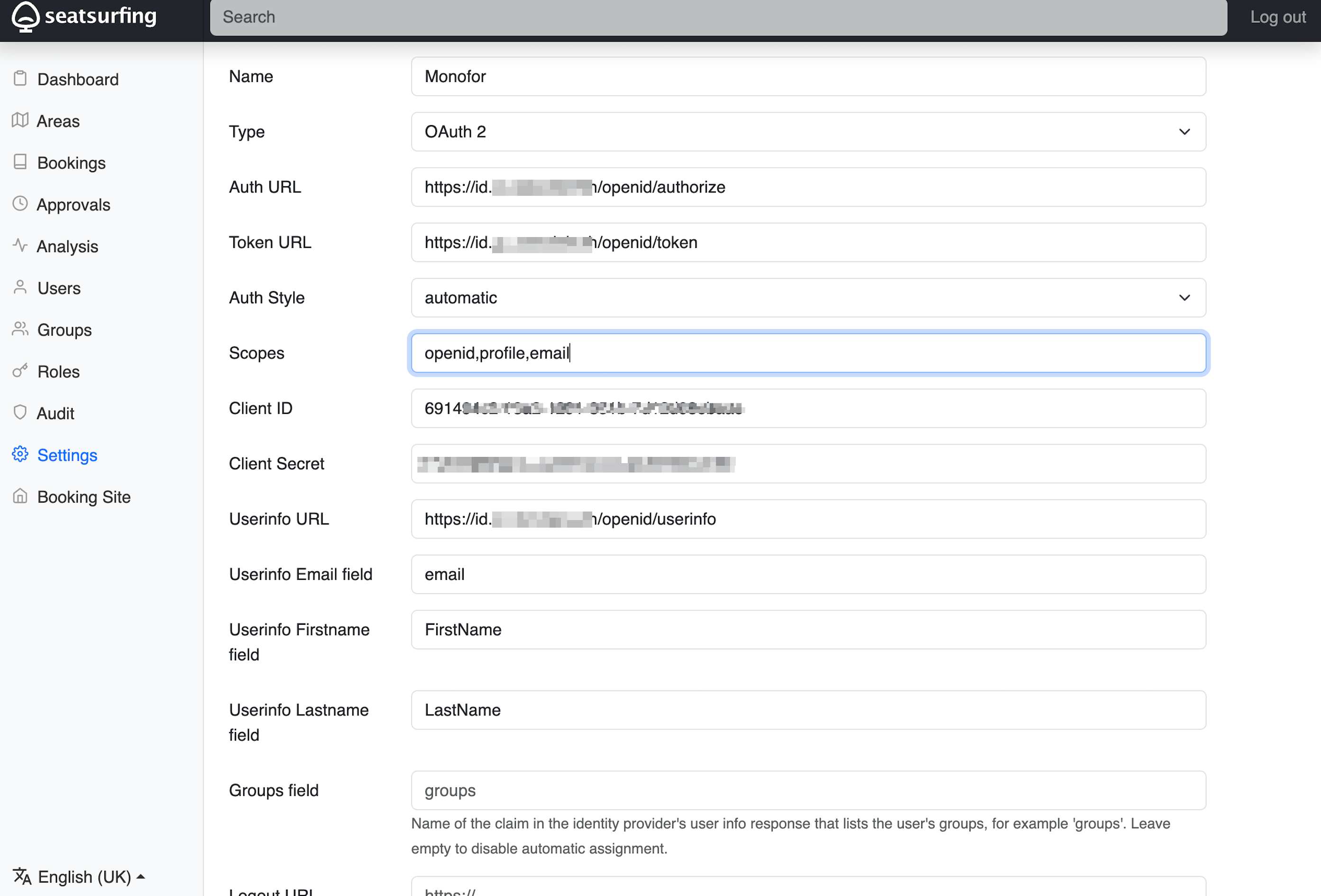This screenshot has height=896, width=1321.
Task: Go to Areas in the sidebar
Action: (58, 121)
